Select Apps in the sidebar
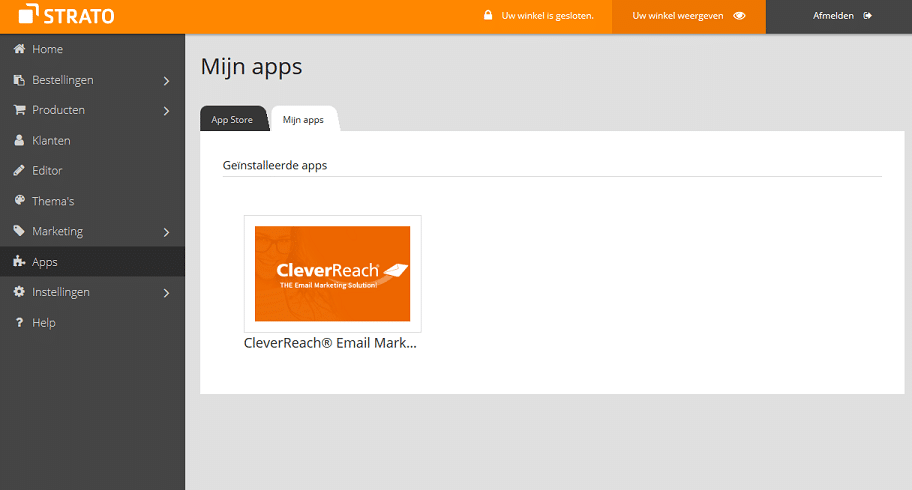Viewport: 912px width, 490px height. 92,261
